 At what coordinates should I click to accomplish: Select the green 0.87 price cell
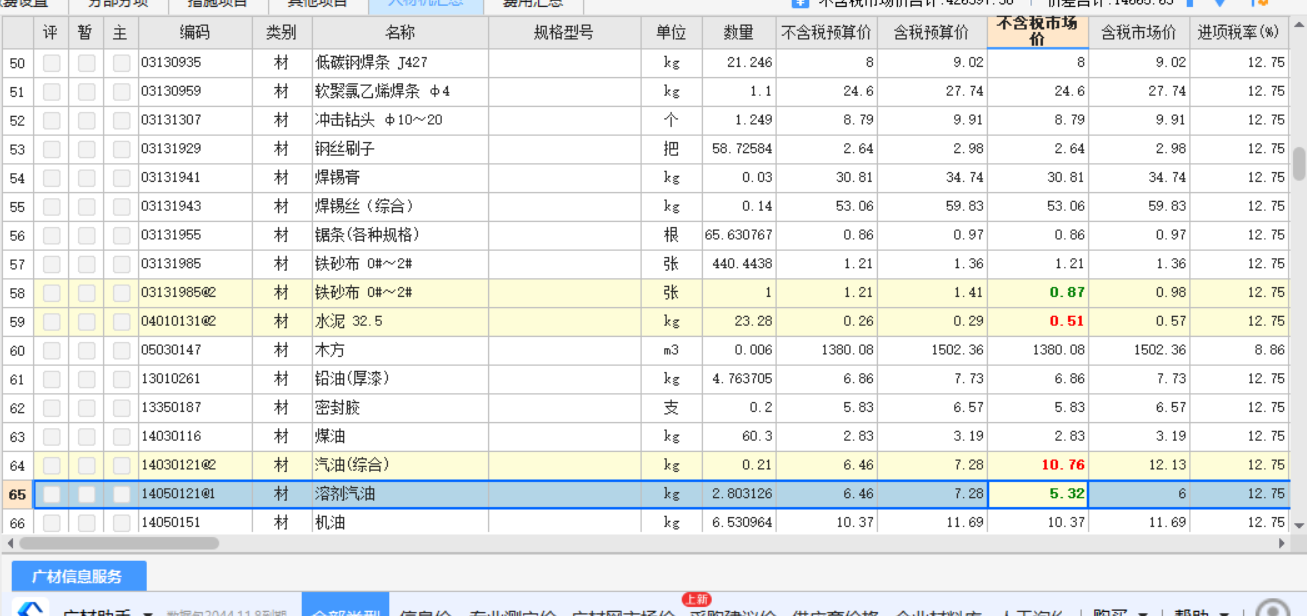[x=1037, y=293]
